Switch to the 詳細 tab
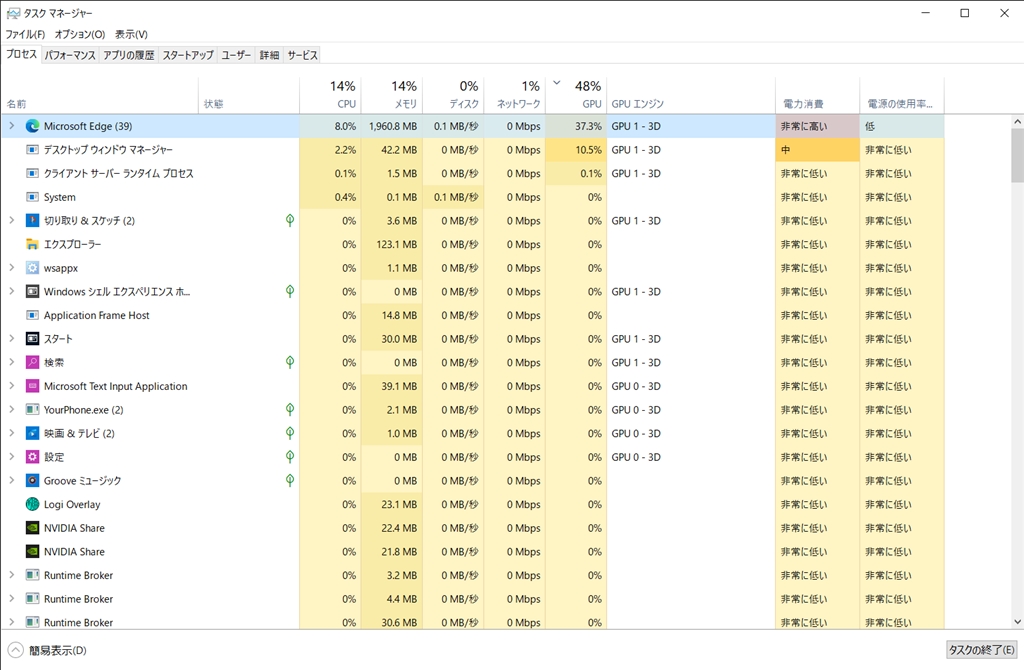Viewport: 1024px width, 670px height. [x=269, y=56]
